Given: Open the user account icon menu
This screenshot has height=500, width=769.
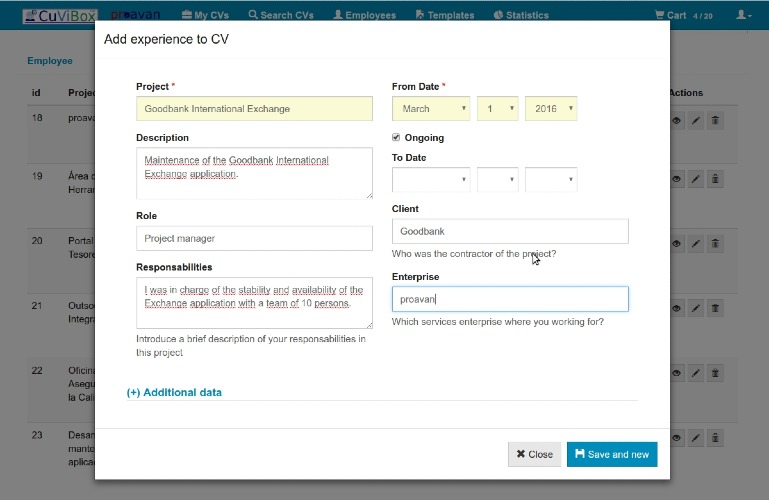Looking at the screenshot, I should pyautogui.click(x=743, y=15).
